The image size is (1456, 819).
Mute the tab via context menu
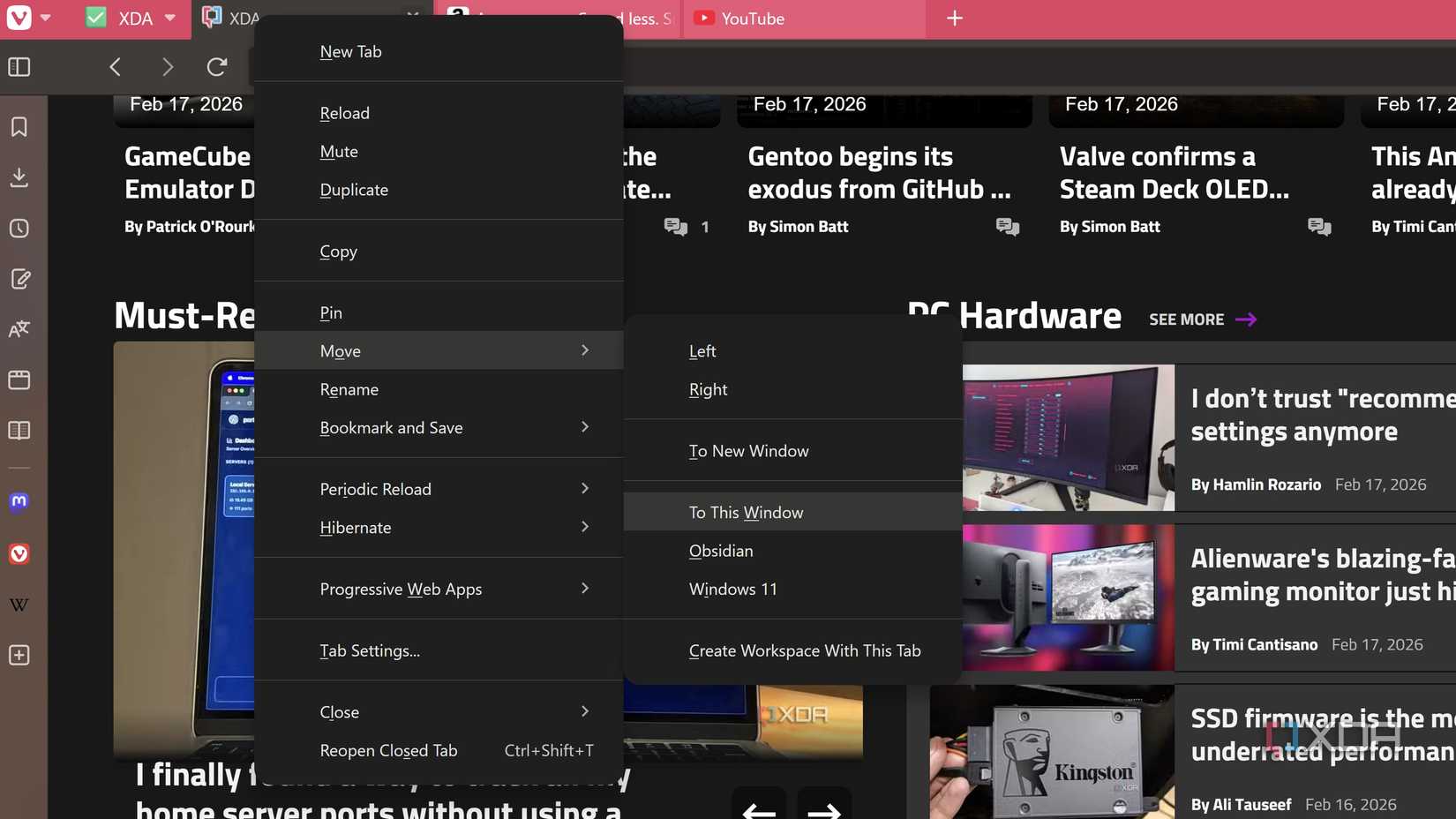(x=439, y=151)
